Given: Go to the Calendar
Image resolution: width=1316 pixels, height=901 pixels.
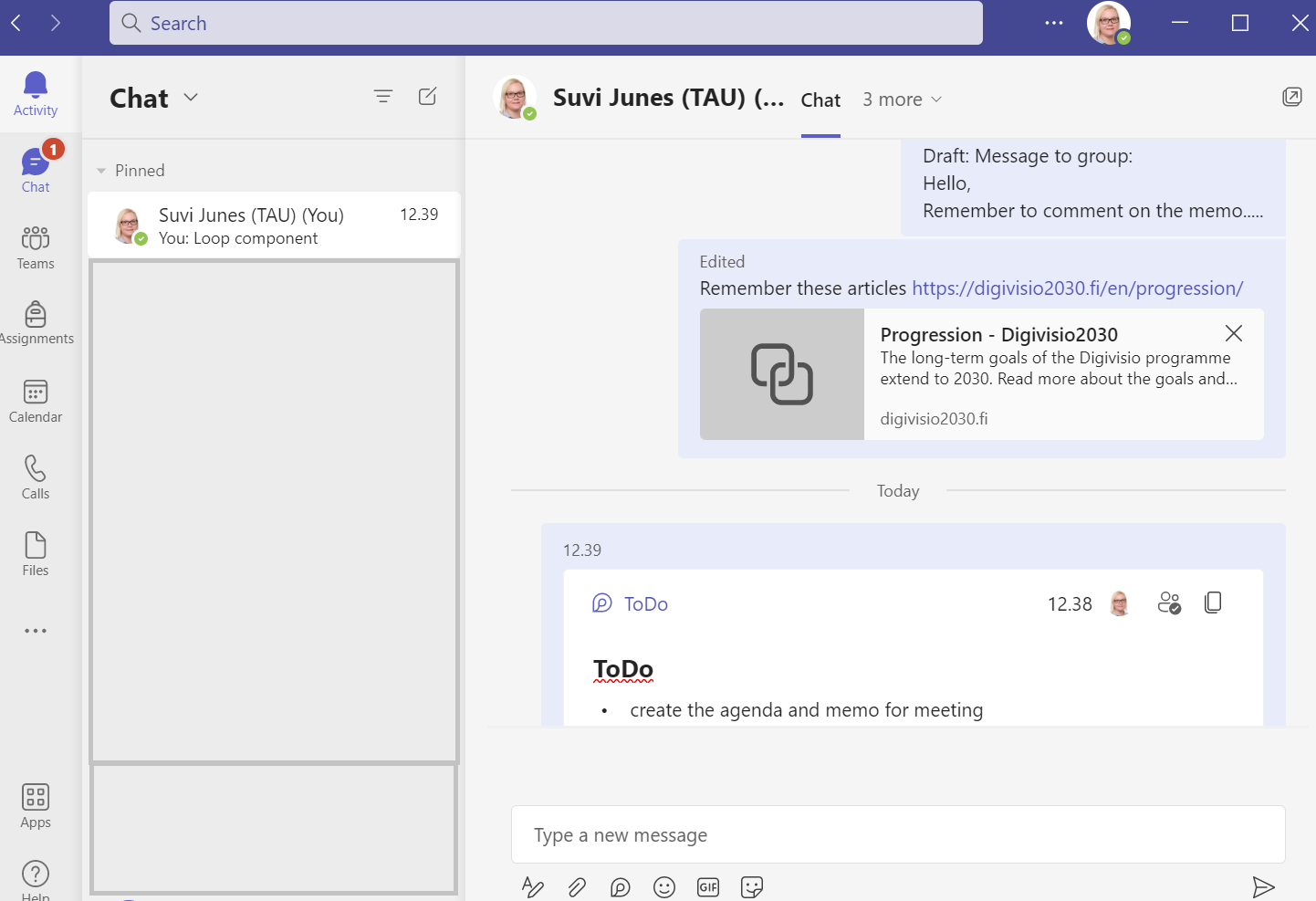Looking at the screenshot, I should 35,398.
